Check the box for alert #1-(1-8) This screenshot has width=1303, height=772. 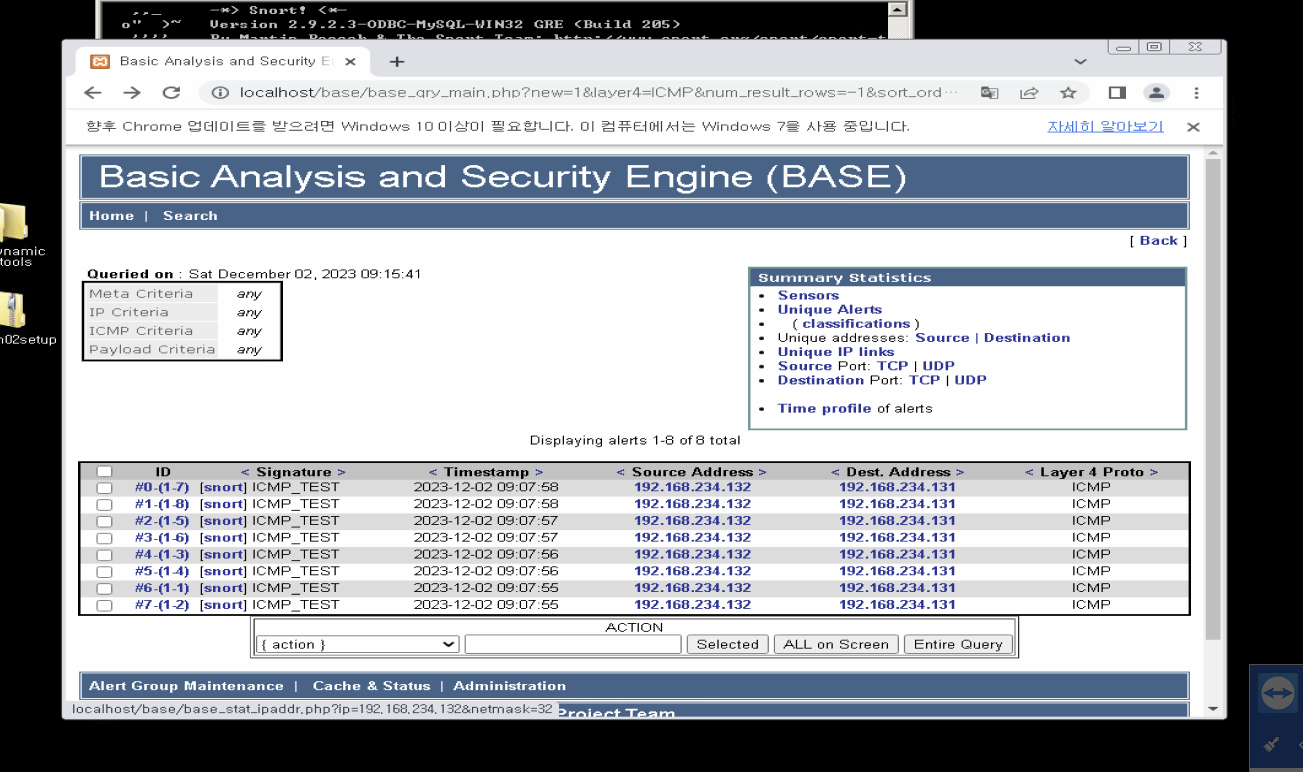click(104, 505)
